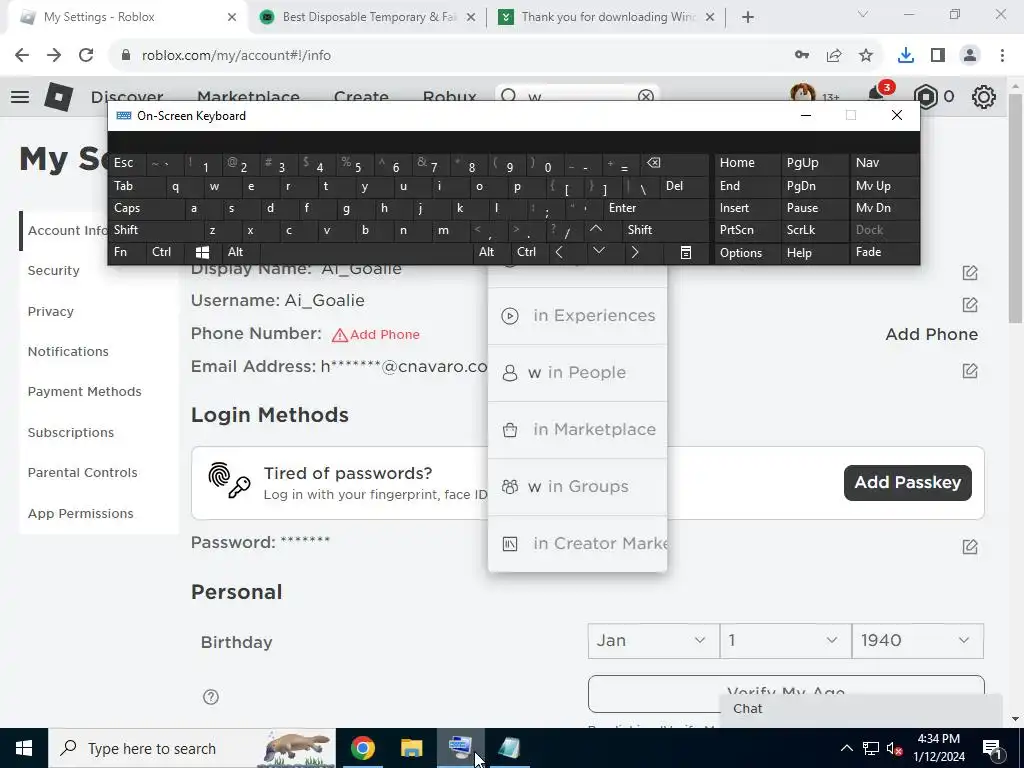Screen dimensions: 1024x768
Task: Click the Windows key on the on-screen keyboard
Action: point(202,253)
